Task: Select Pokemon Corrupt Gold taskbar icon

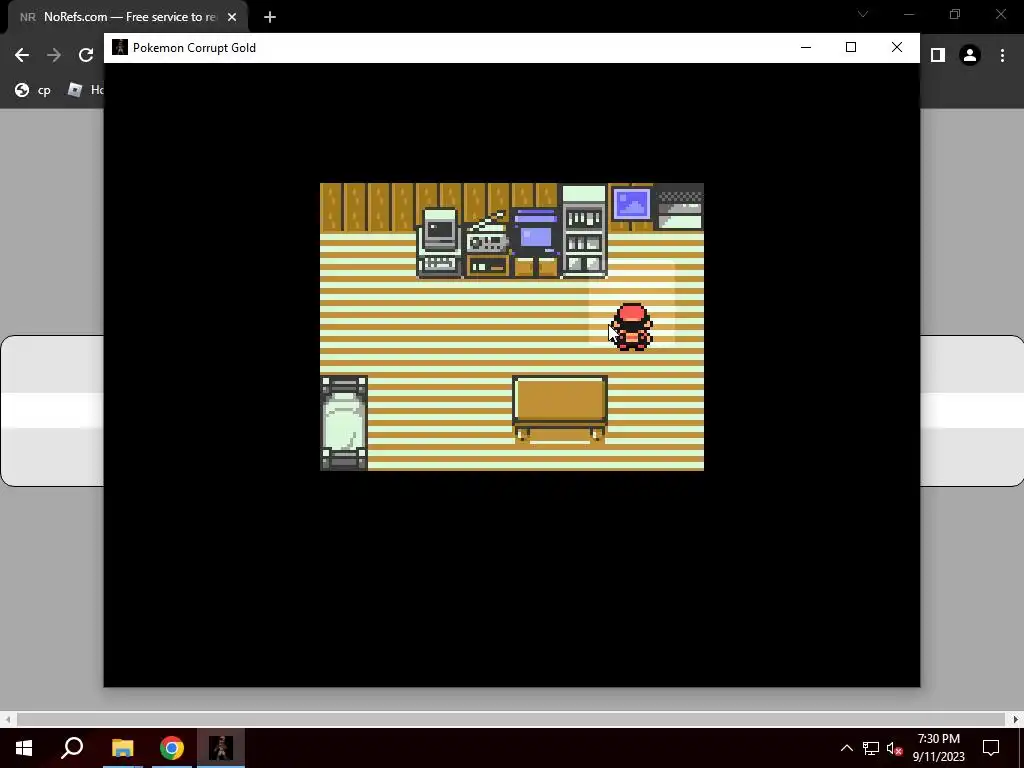Action: click(x=221, y=748)
